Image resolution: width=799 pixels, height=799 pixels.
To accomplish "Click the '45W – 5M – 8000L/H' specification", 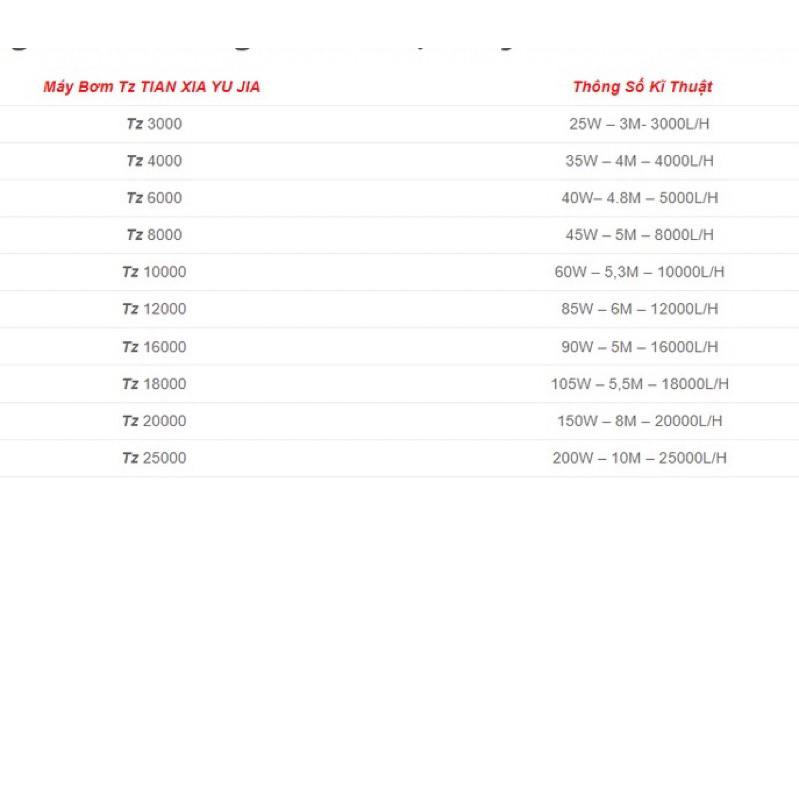I will click(640, 235).
